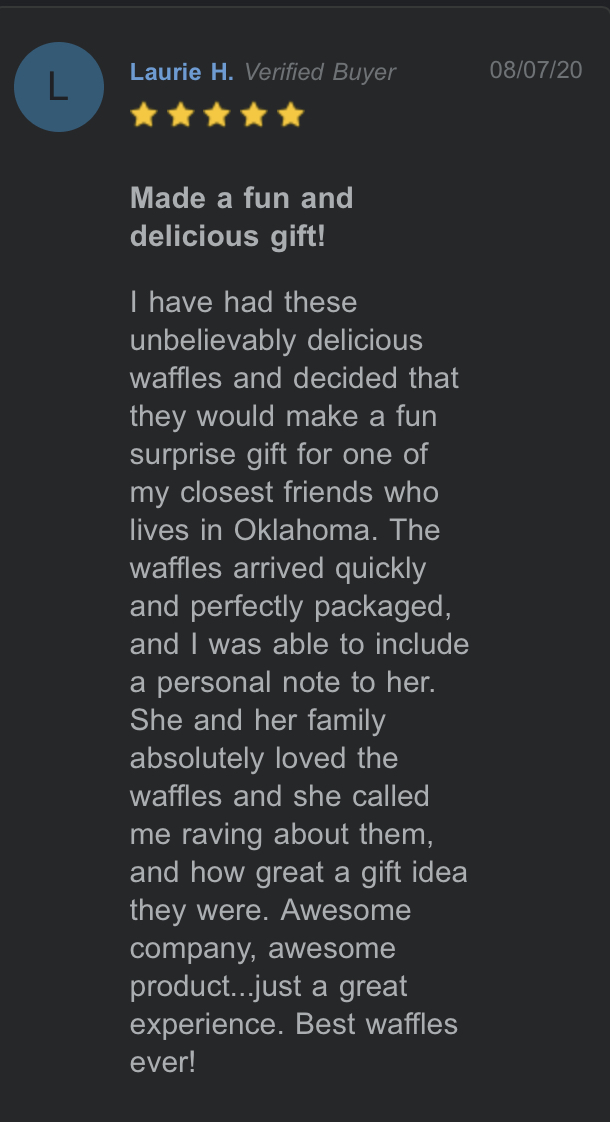
Task: Click the fifth gold rating star
Action: [x=291, y=114]
